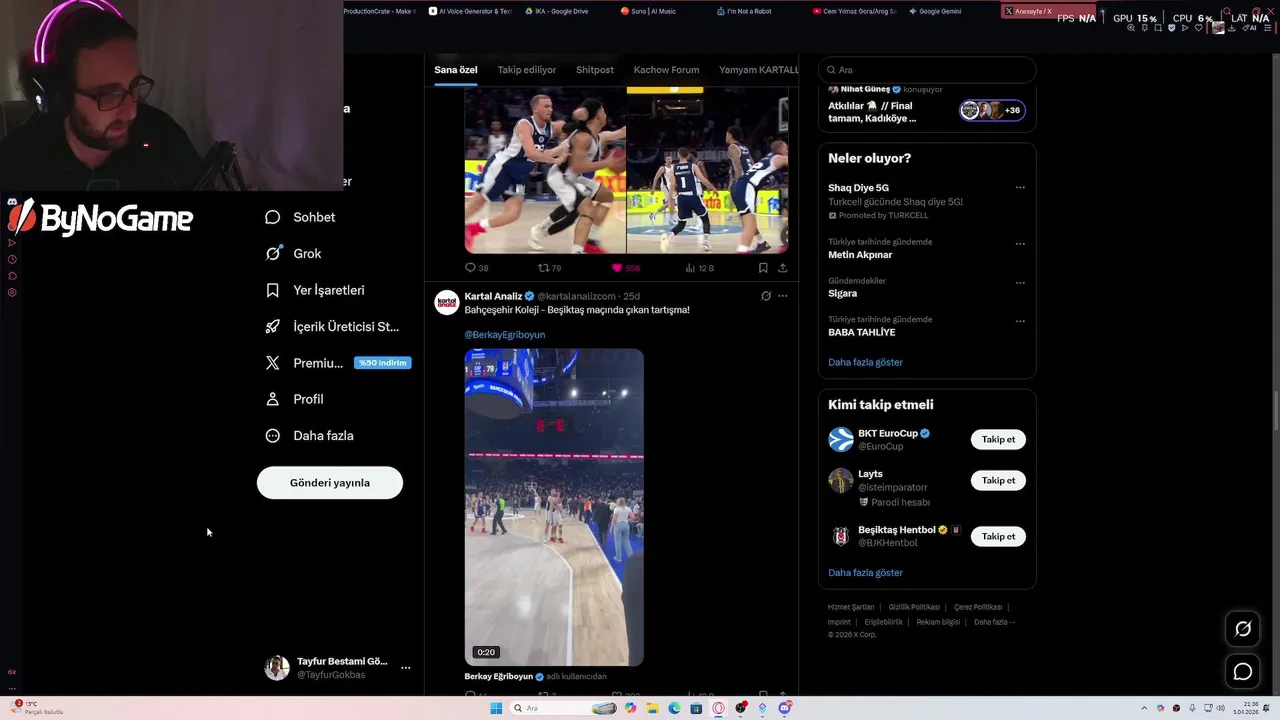Open account menu for Tayfur Bestami Gökbaş
This screenshot has height=720, width=1280.
tap(405, 668)
